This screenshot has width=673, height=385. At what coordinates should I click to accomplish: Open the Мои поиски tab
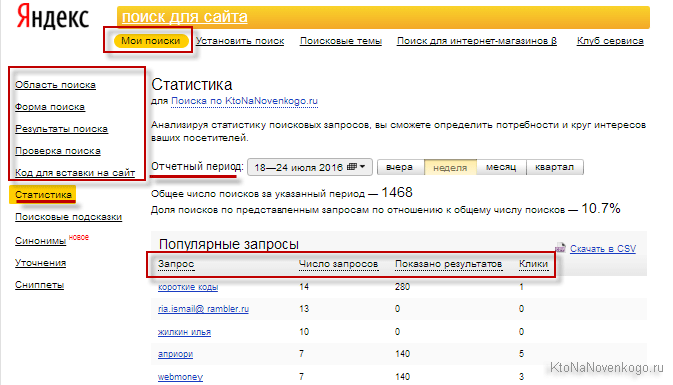pyautogui.click(x=151, y=41)
